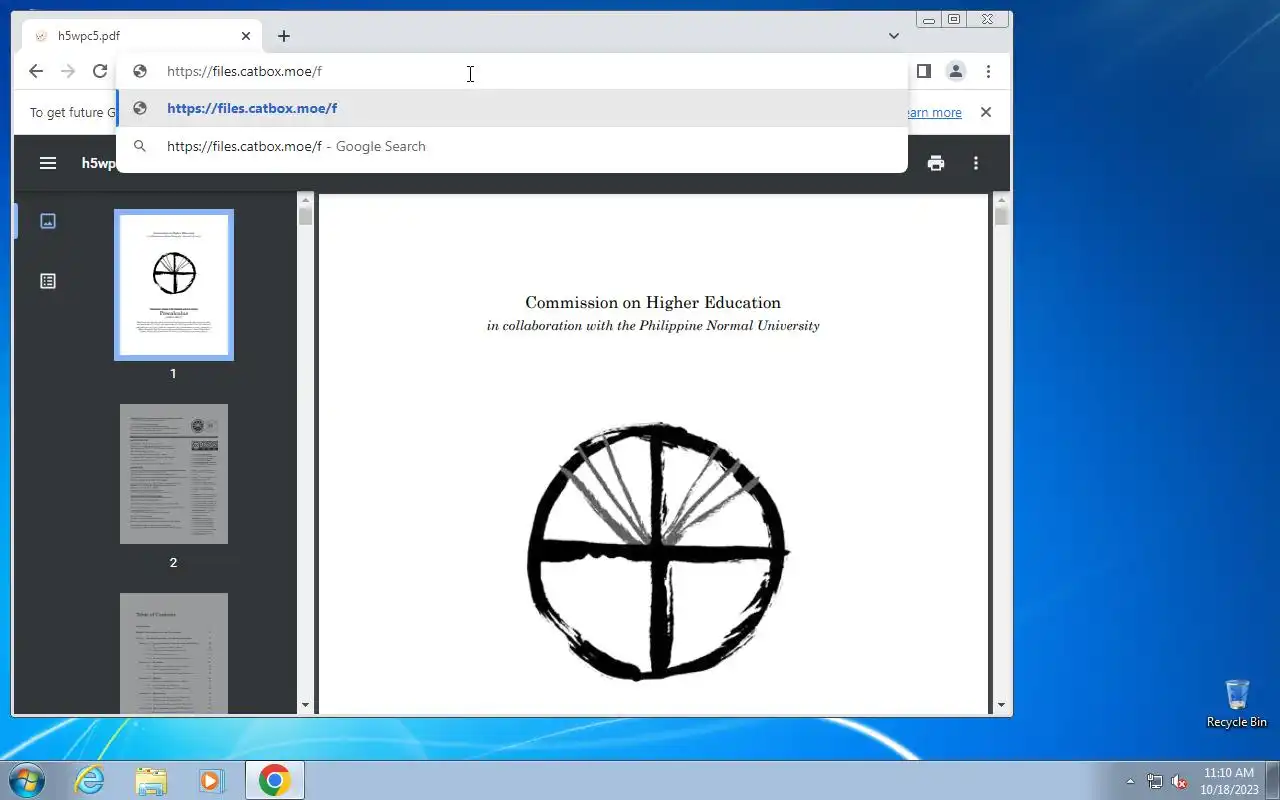
Task: Click the thumbnail panel scroll up arrow
Action: pyautogui.click(x=305, y=198)
